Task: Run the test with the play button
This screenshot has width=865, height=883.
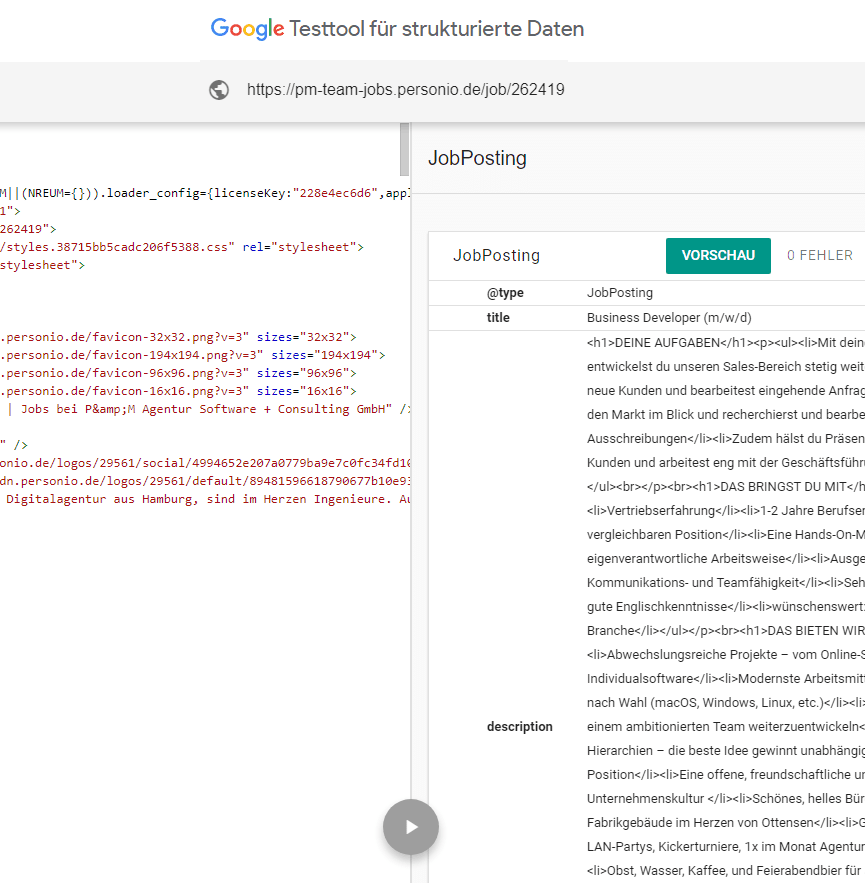Action: click(411, 827)
